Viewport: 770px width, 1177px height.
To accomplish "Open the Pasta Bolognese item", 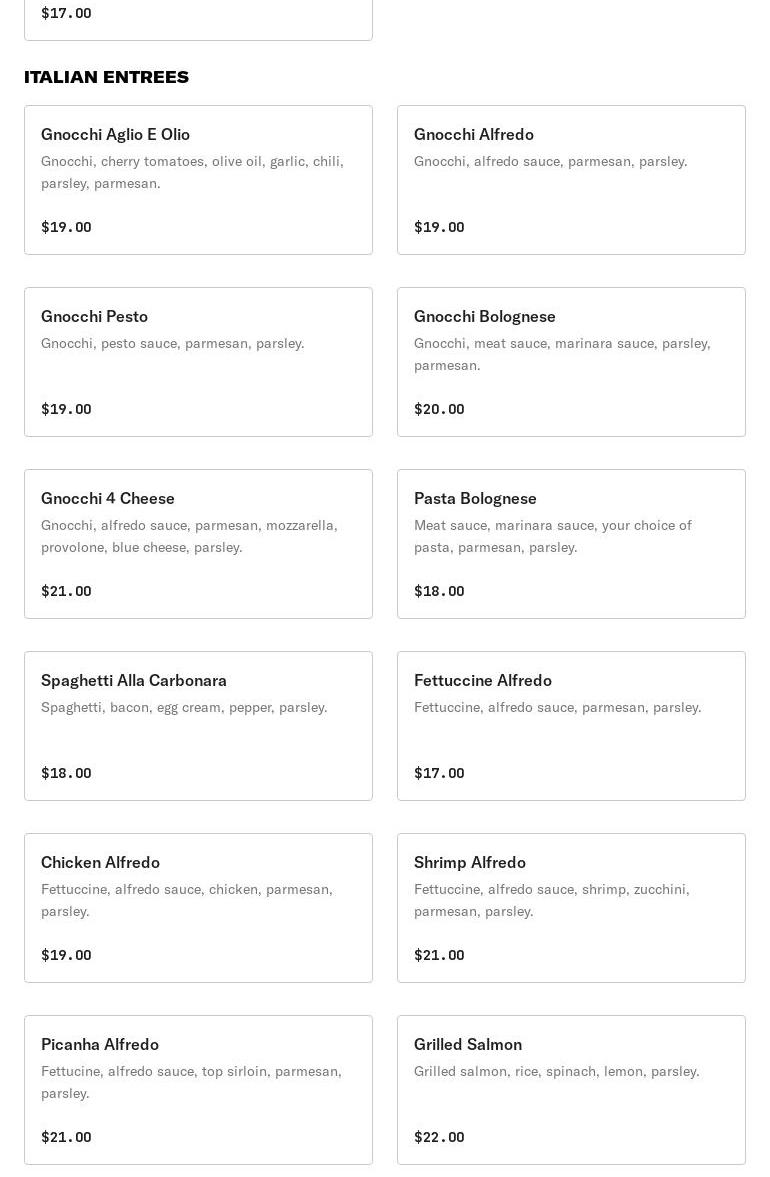I will pos(571,544).
